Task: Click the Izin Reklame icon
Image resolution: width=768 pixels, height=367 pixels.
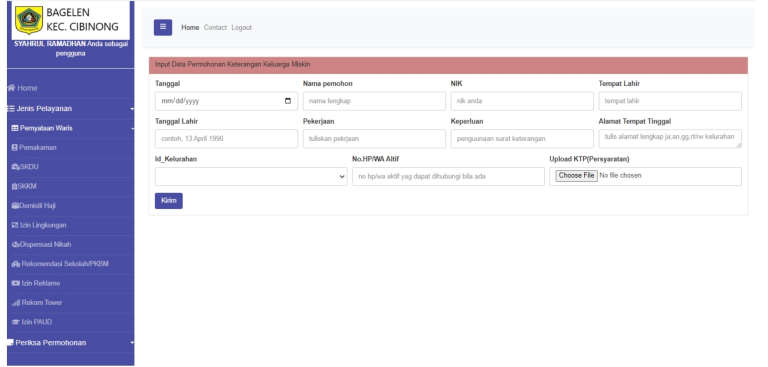Action: pyautogui.click(x=16, y=283)
